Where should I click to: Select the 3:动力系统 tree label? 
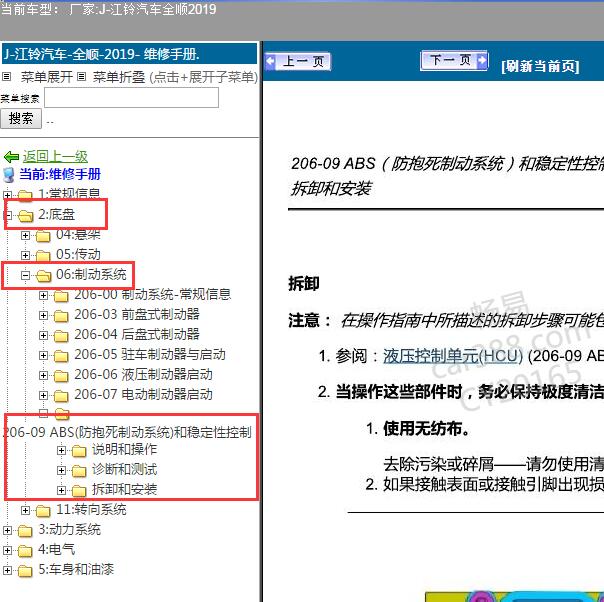click(69, 530)
